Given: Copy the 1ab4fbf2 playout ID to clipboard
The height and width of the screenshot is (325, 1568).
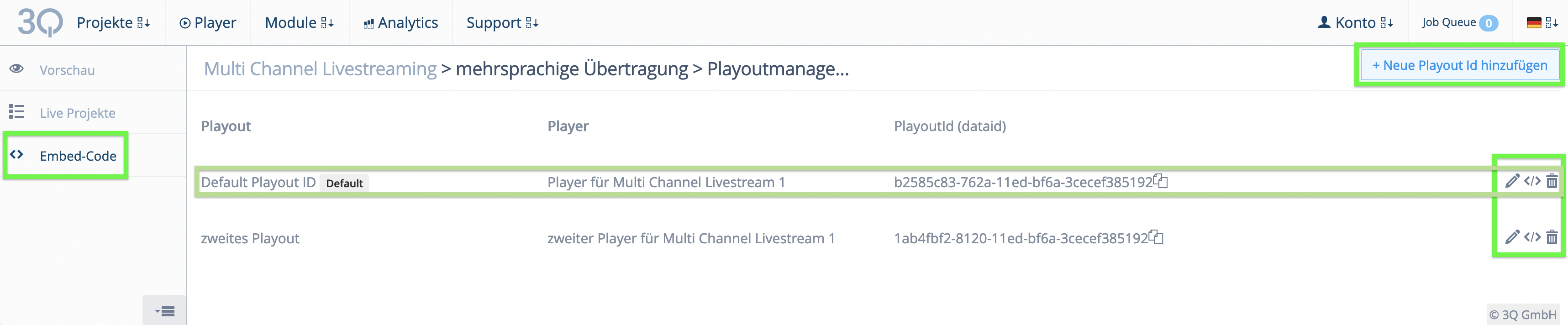Looking at the screenshot, I should 1156,237.
